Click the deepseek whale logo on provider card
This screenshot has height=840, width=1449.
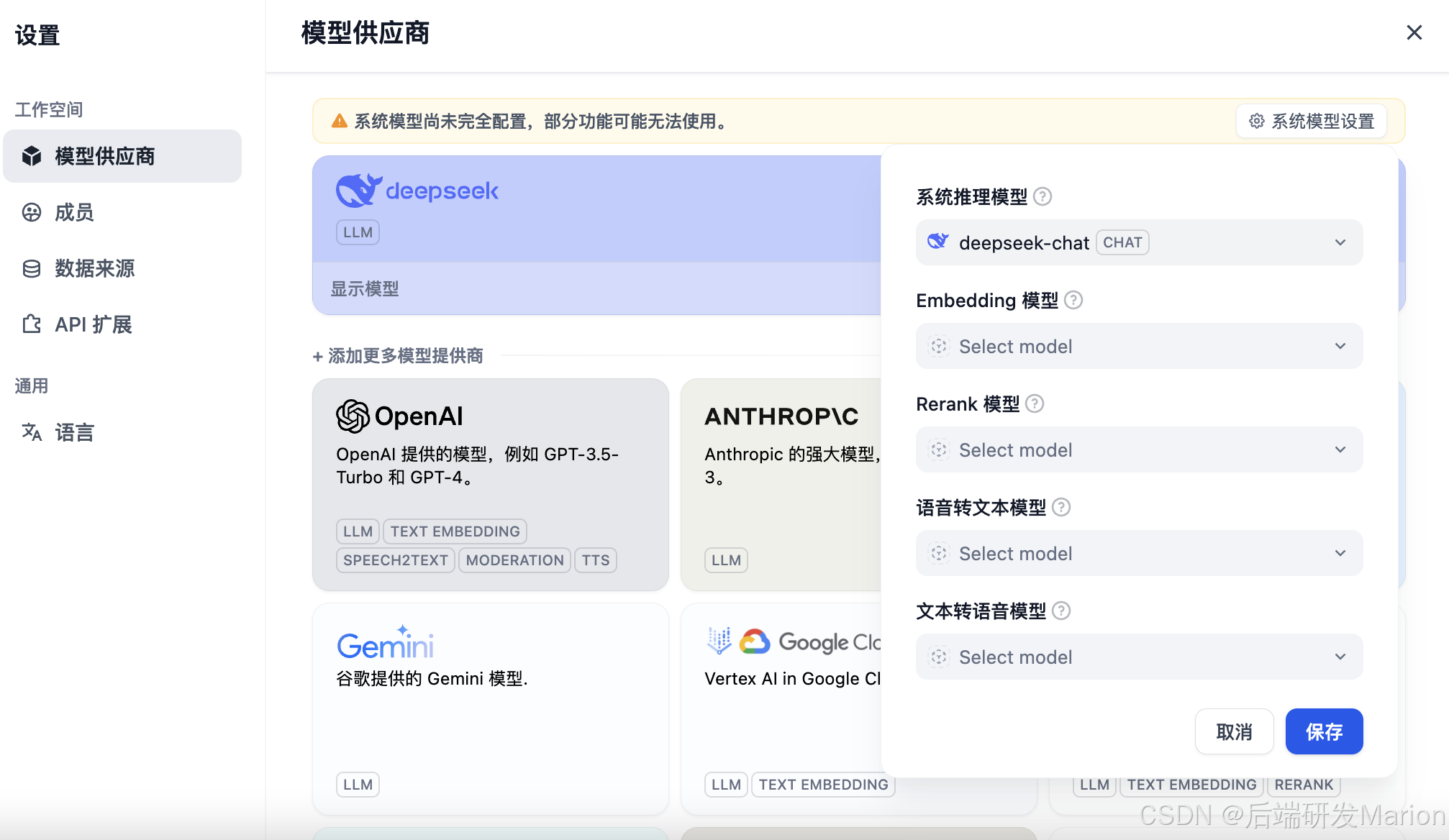(358, 191)
